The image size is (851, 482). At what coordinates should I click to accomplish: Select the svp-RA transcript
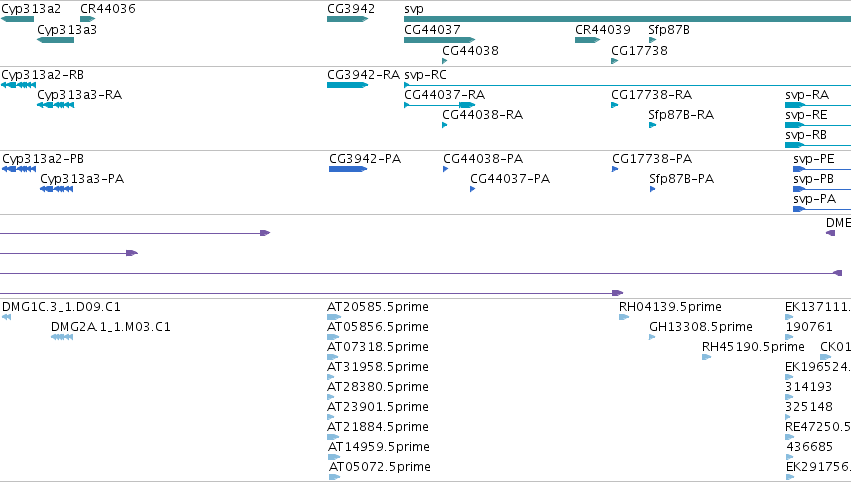pyautogui.click(x=818, y=105)
